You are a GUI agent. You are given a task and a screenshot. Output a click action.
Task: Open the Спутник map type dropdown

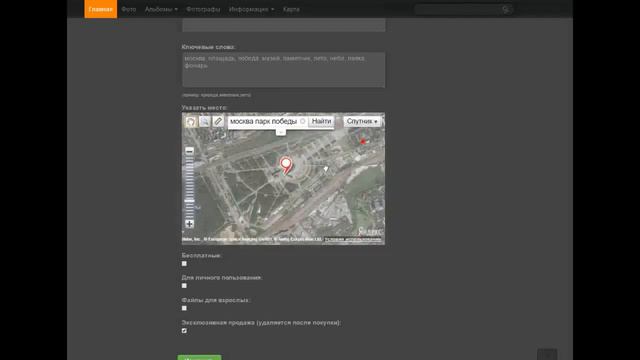coord(362,121)
